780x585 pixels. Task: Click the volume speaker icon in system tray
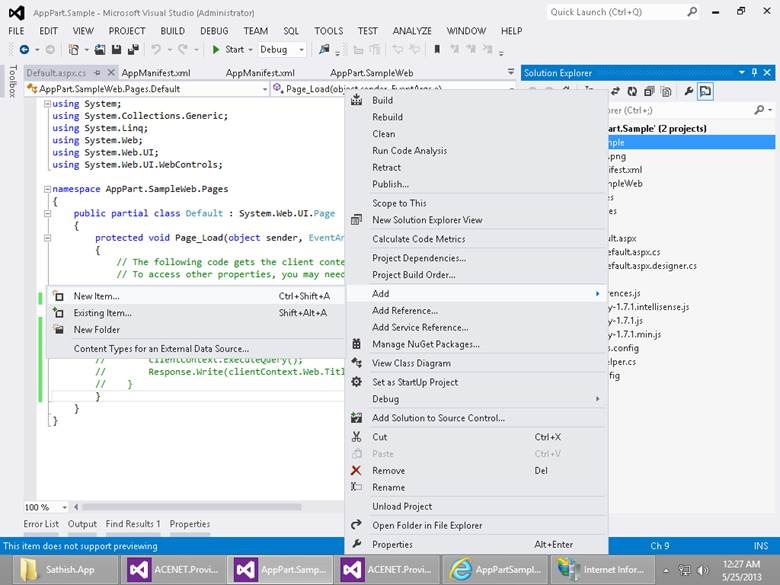(x=703, y=570)
